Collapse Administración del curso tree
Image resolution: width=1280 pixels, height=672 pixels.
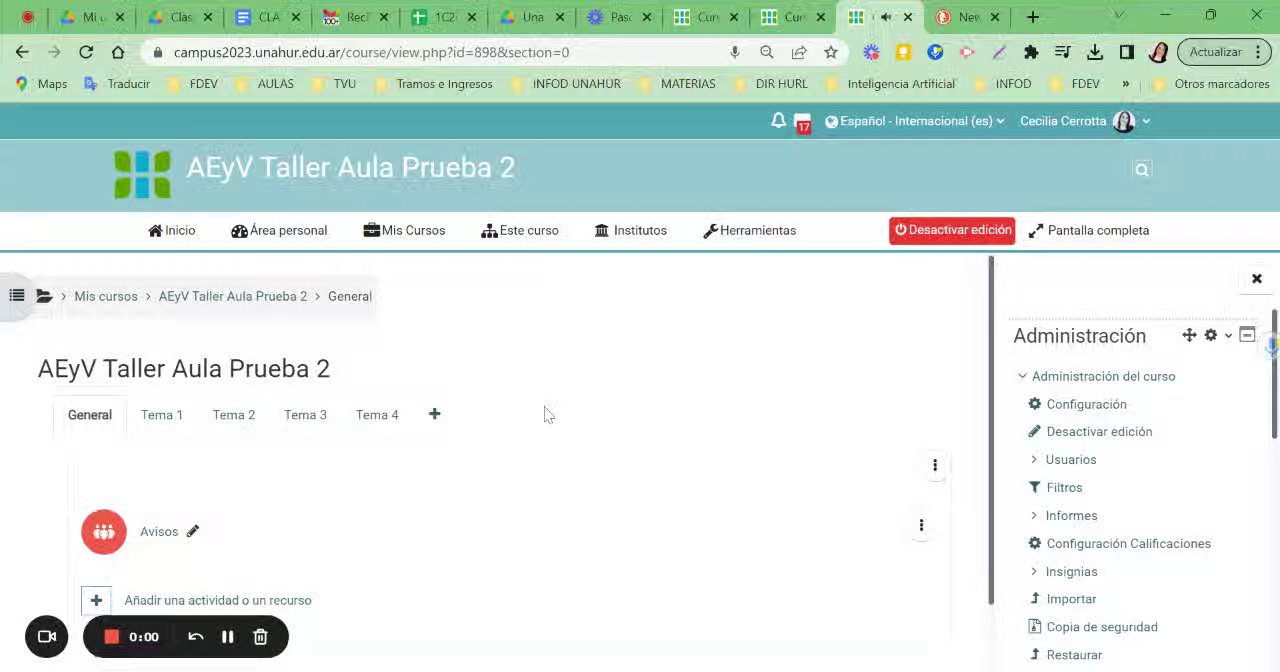tap(1022, 376)
